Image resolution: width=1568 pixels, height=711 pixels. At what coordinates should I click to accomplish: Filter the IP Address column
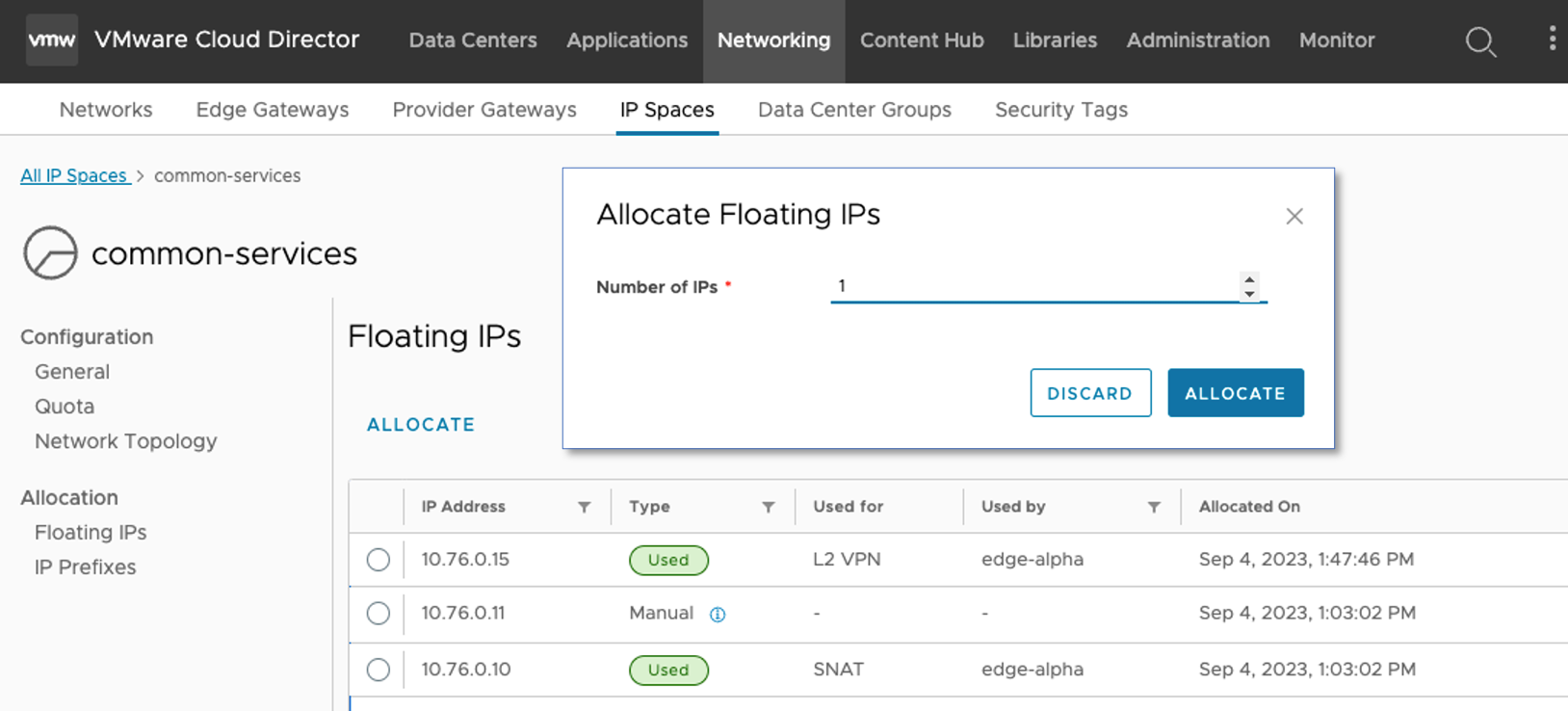click(x=584, y=508)
